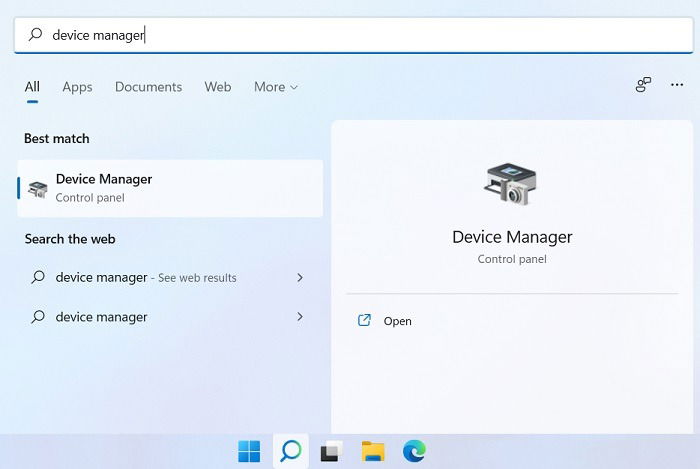Click the large Device Manager preview icon
The image size is (700, 469).
click(511, 184)
